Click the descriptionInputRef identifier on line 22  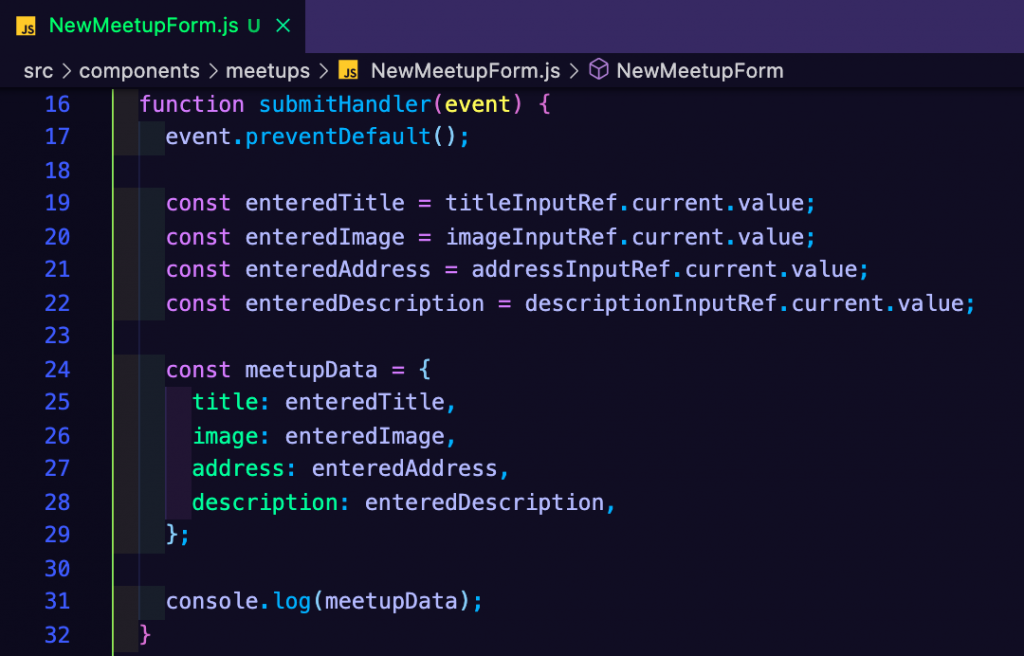(x=651, y=303)
